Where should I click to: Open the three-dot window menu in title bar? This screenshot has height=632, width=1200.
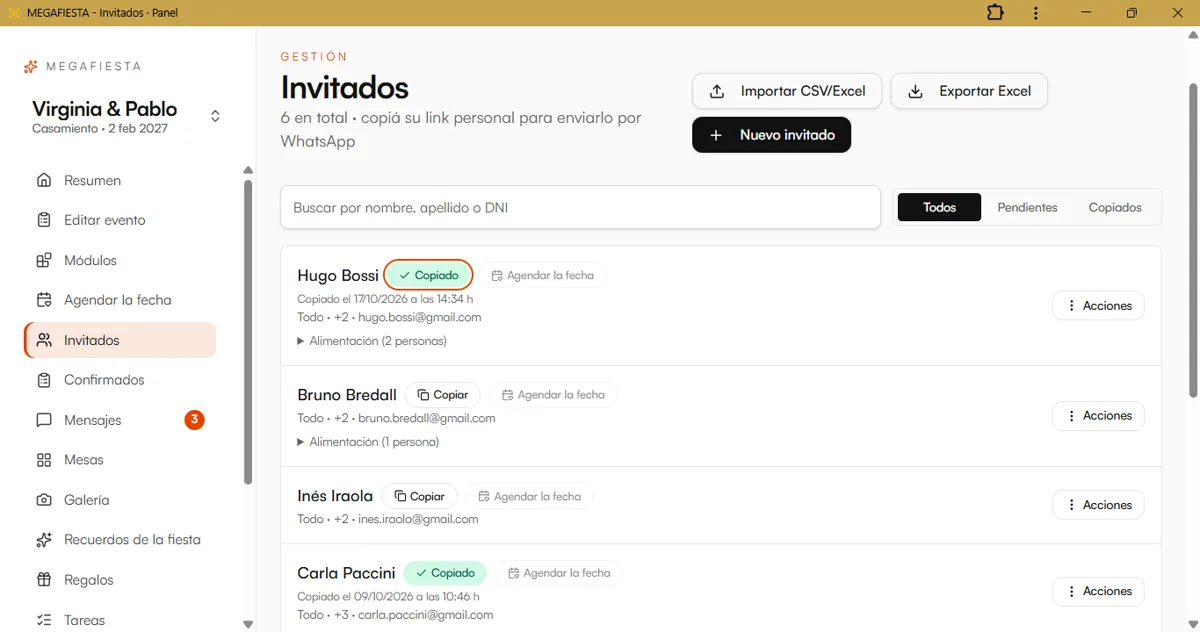point(1036,13)
